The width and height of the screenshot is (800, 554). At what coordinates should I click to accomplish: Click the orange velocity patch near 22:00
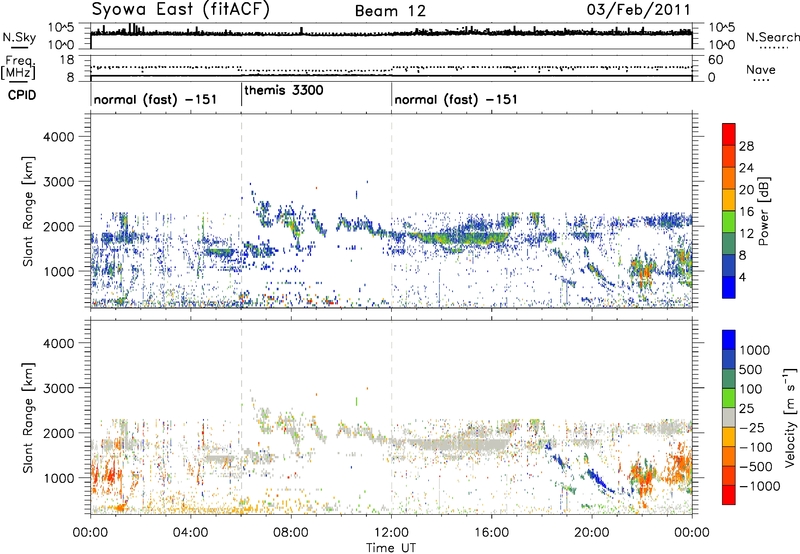[x=643, y=479]
